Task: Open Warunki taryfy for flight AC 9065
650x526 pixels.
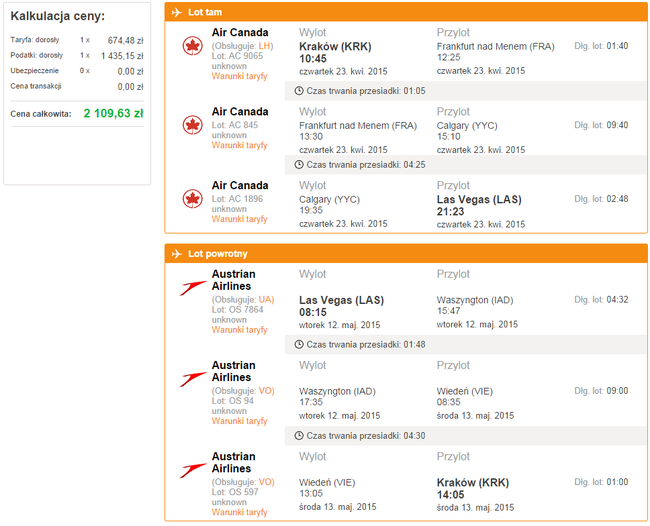Action: point(239,76)
